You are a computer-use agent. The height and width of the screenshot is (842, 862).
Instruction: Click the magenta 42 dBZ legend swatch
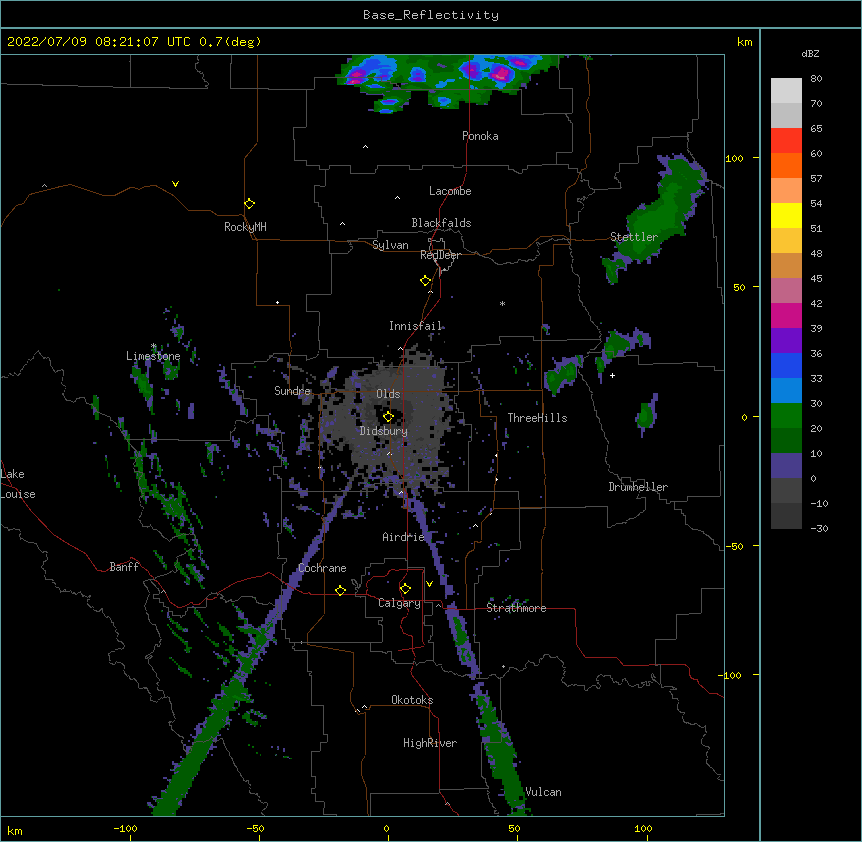[786, 315]
